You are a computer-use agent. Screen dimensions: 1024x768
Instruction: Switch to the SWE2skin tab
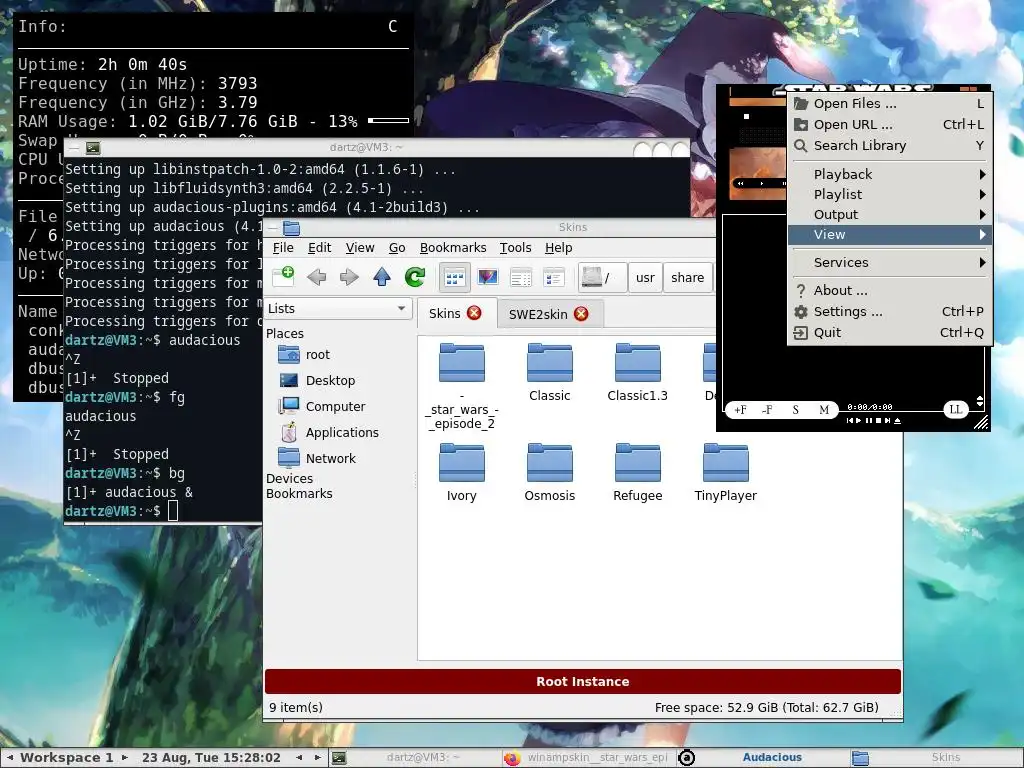[538, 314]
